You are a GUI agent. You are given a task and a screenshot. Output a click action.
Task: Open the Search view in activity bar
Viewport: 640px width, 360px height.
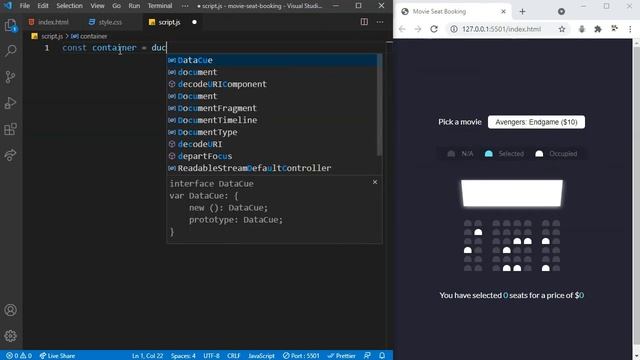[11, 51]
